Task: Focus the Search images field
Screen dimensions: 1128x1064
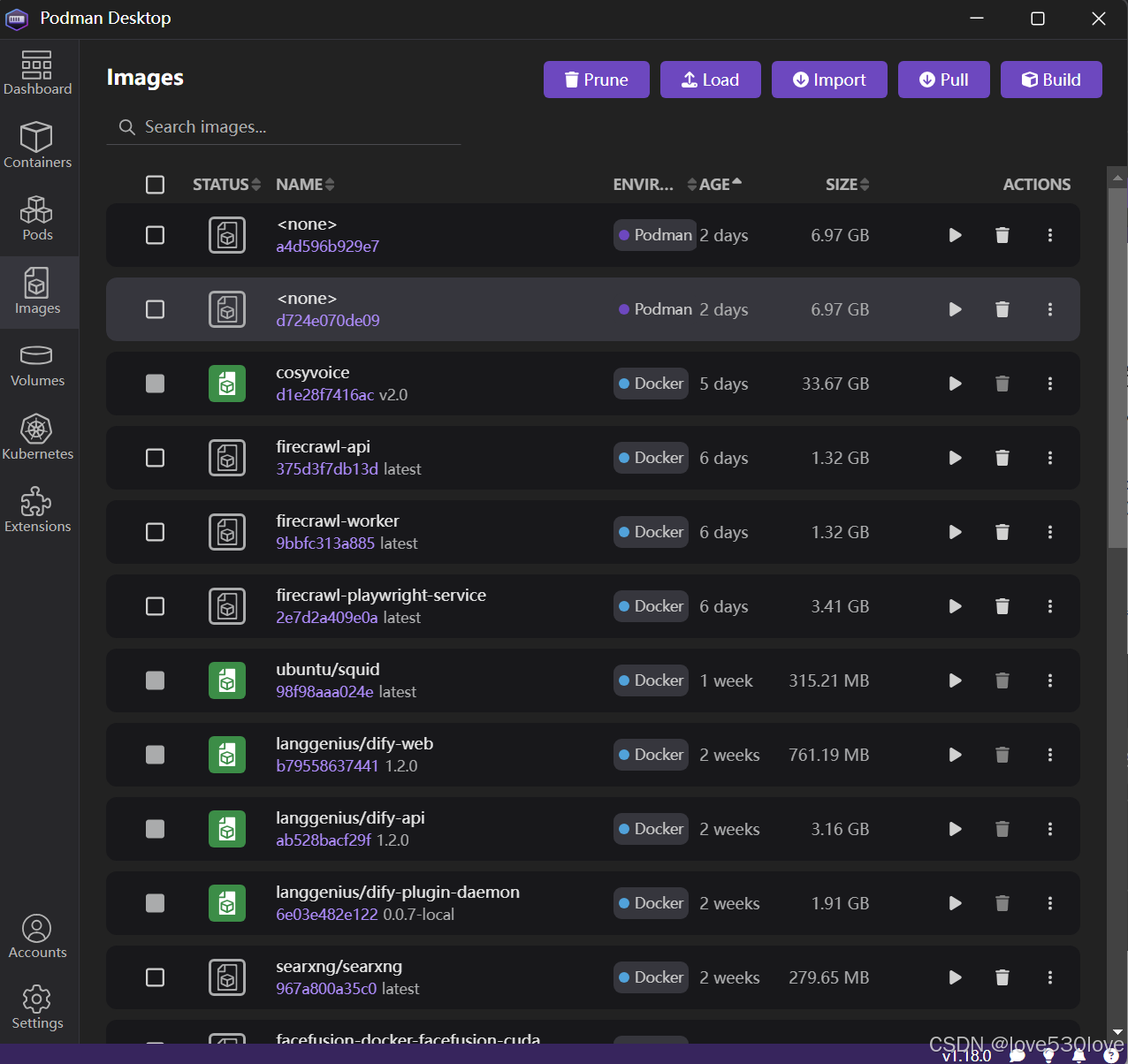Action: [284, 127]
